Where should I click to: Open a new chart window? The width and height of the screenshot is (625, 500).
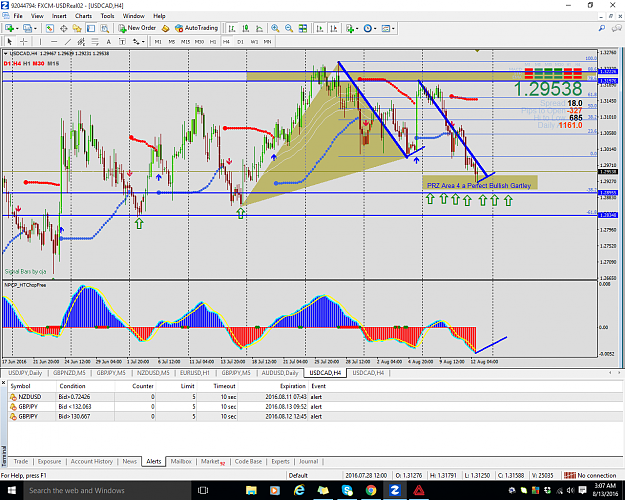click(9, 28)
